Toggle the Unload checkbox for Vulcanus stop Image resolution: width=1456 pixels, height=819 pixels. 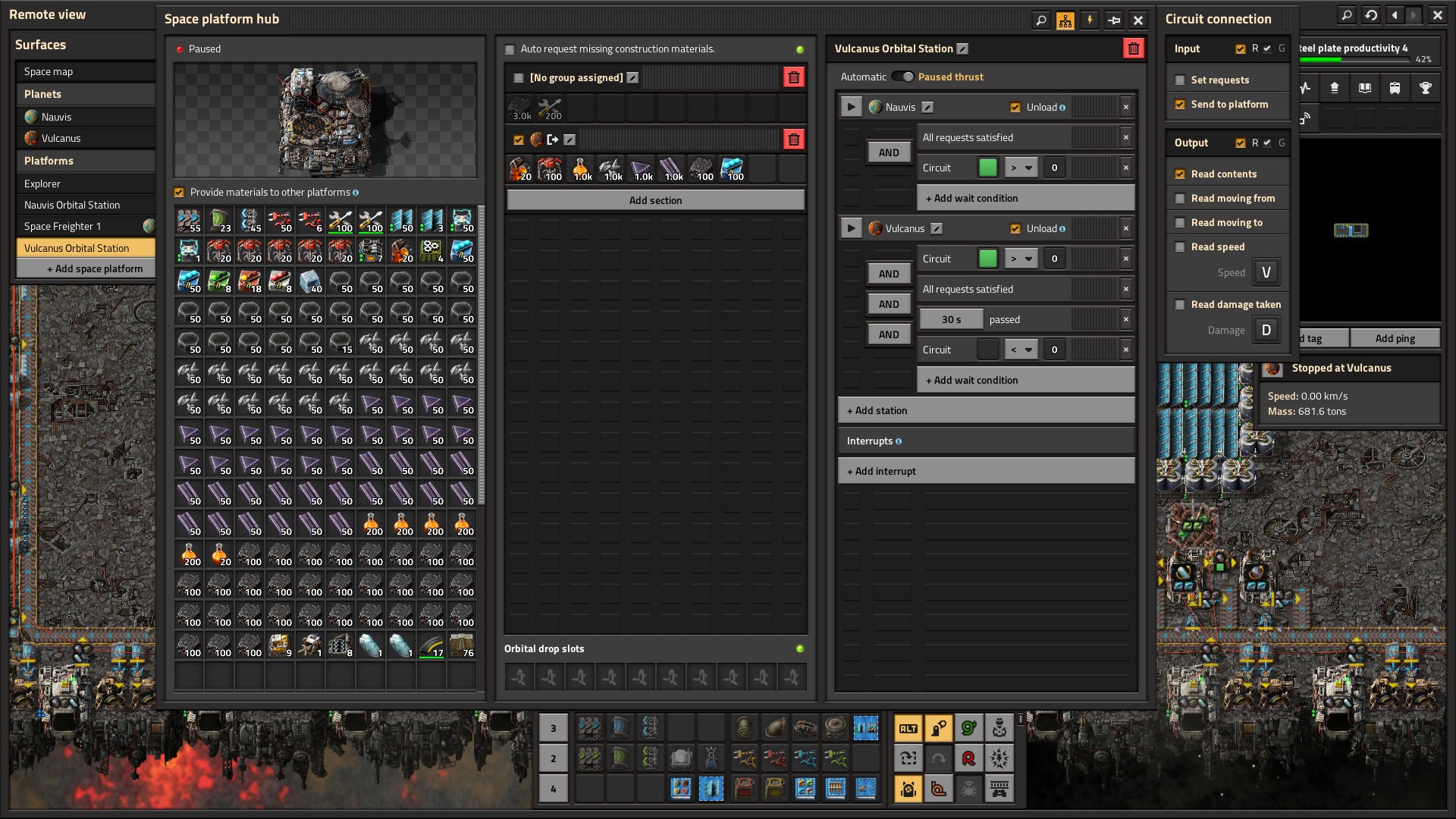coord(1015,229)
